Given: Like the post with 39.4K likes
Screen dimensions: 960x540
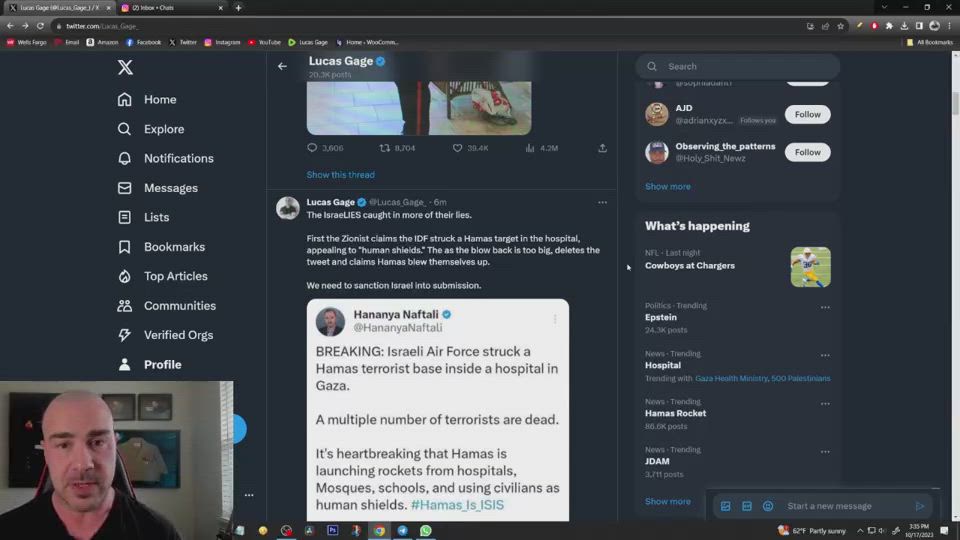Looking at the screenshot, I should point(458,148).
